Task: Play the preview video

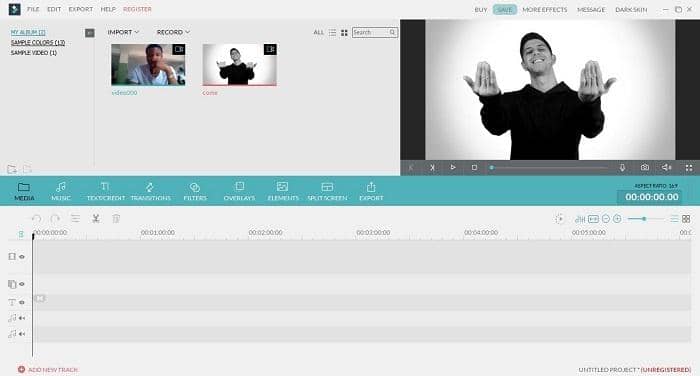Action: click(453, 167)
